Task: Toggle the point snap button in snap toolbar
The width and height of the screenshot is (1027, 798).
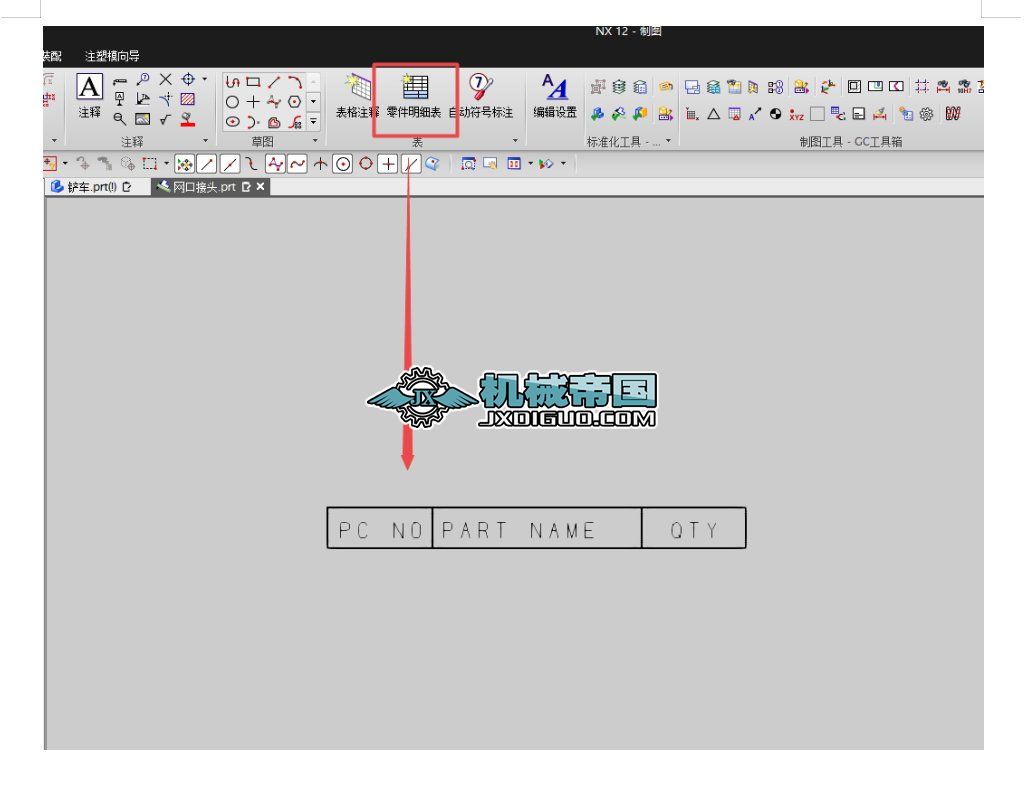Action: point(387,165)
